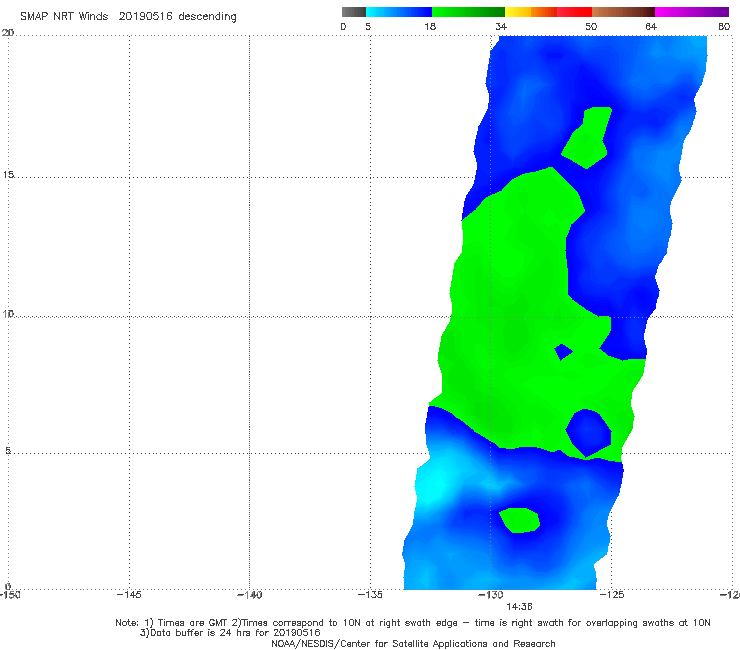The image size is (740, 650).
Task: Click the color bar label '50'
Action: (591, 26)
